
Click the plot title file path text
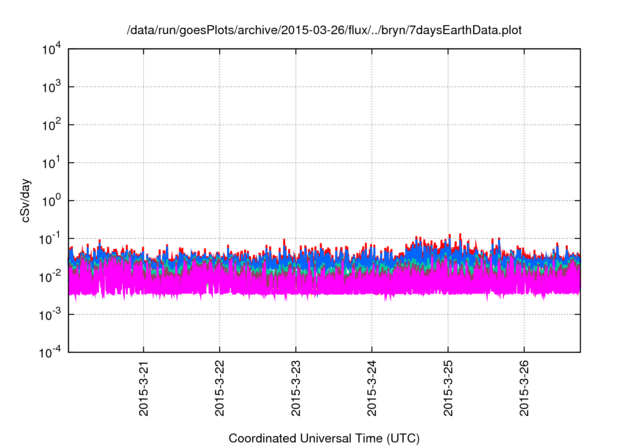pyautogui.click(x=324, y=30)
